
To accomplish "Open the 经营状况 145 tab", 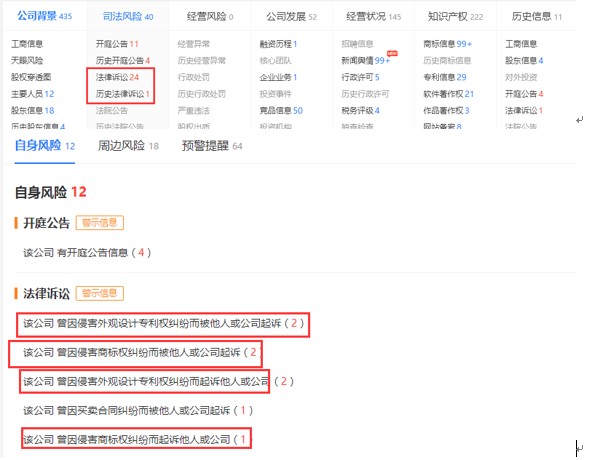I will tap(373, 16).
